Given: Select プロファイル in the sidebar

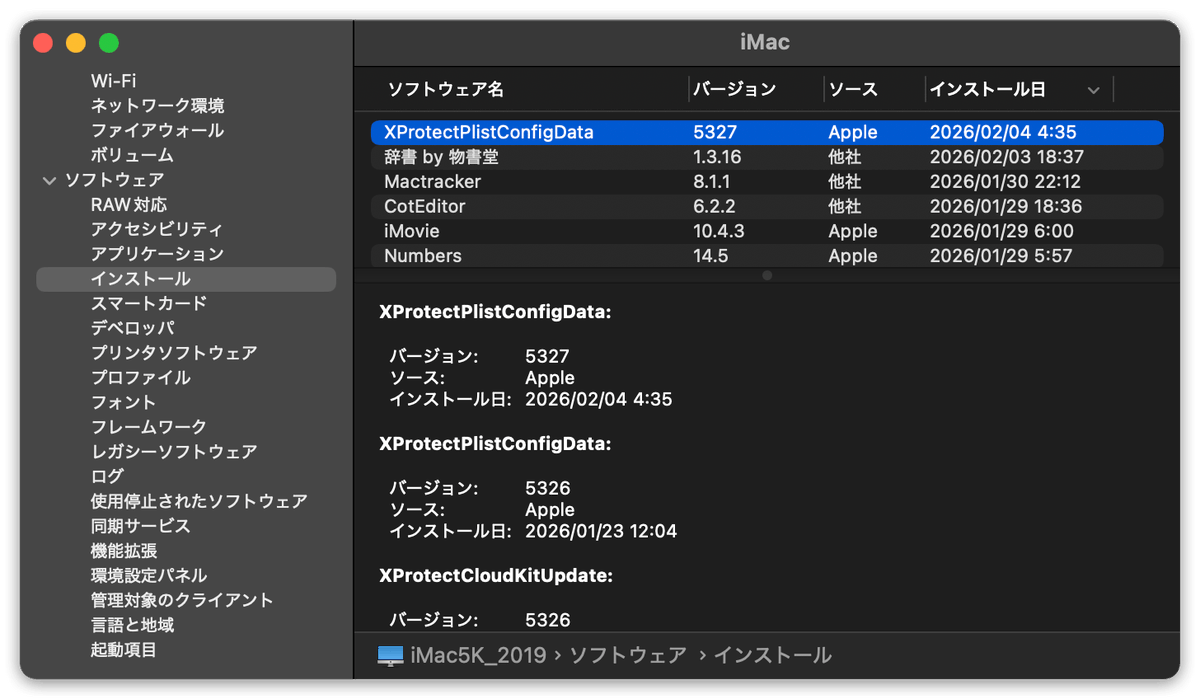Looking at the screenshot, I should (x=140, y=378).
